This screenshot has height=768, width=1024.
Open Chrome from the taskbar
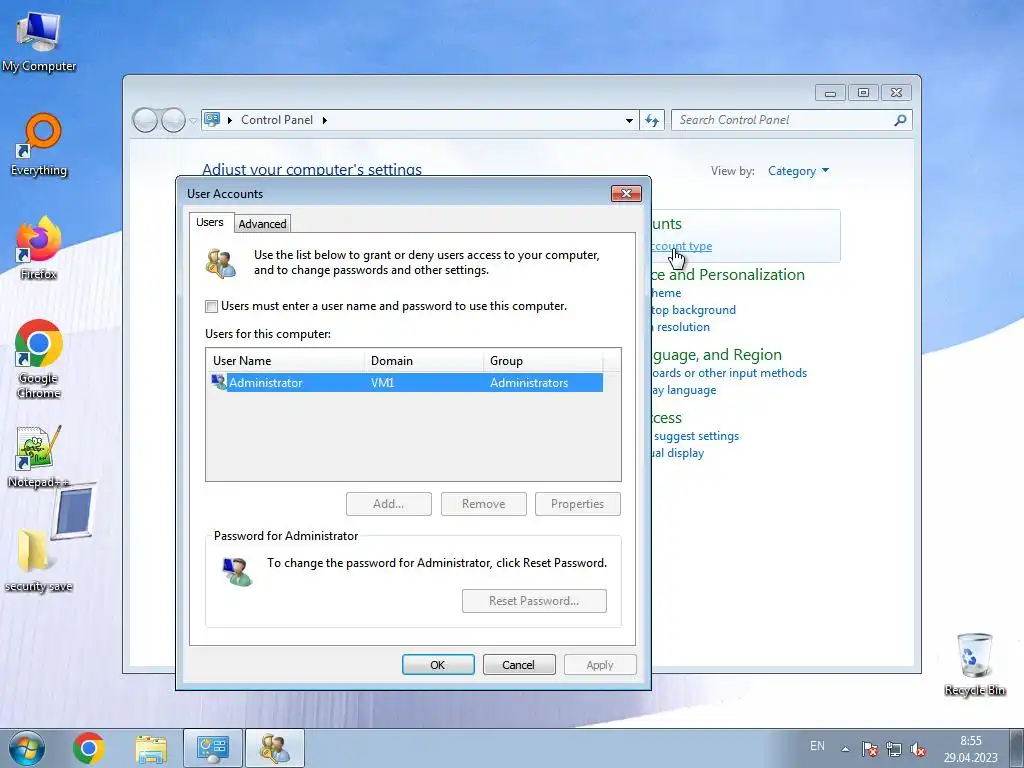click(x=89, y=748)
